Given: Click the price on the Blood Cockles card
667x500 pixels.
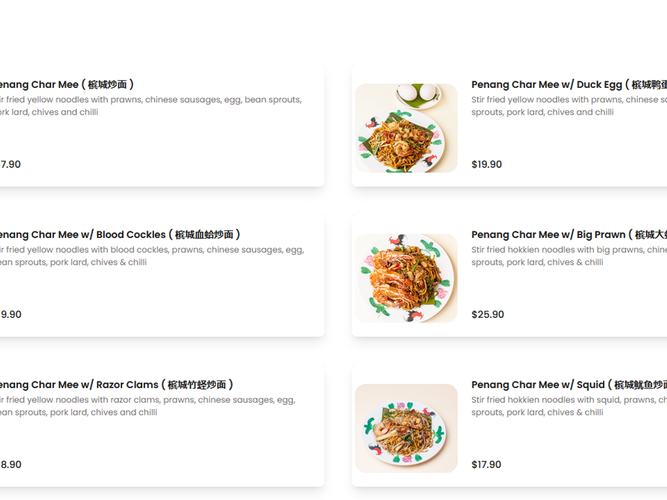Looking at the screenshot, I should (x=10, y=315).
